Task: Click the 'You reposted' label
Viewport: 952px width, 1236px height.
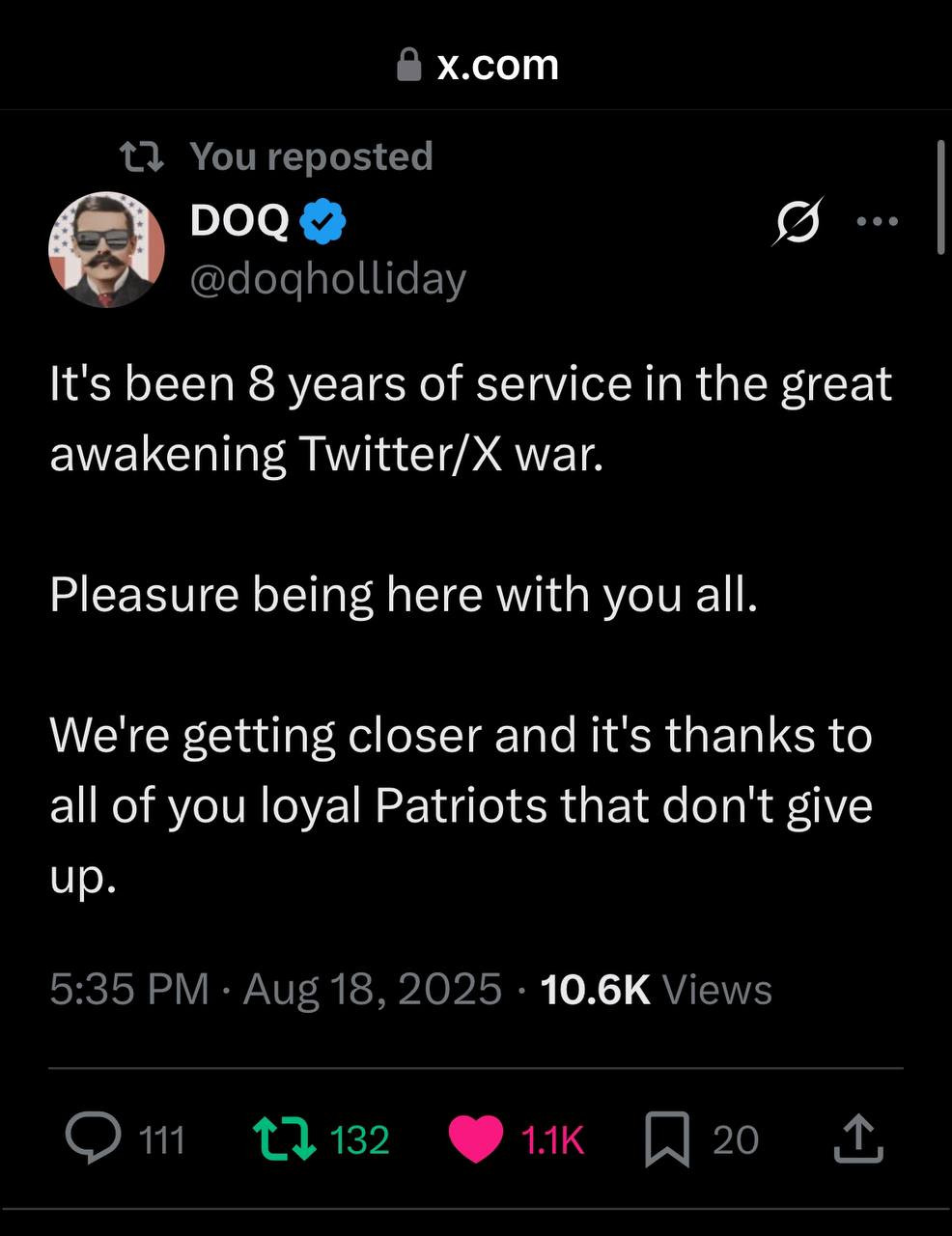Action: (x=311, y=156)
